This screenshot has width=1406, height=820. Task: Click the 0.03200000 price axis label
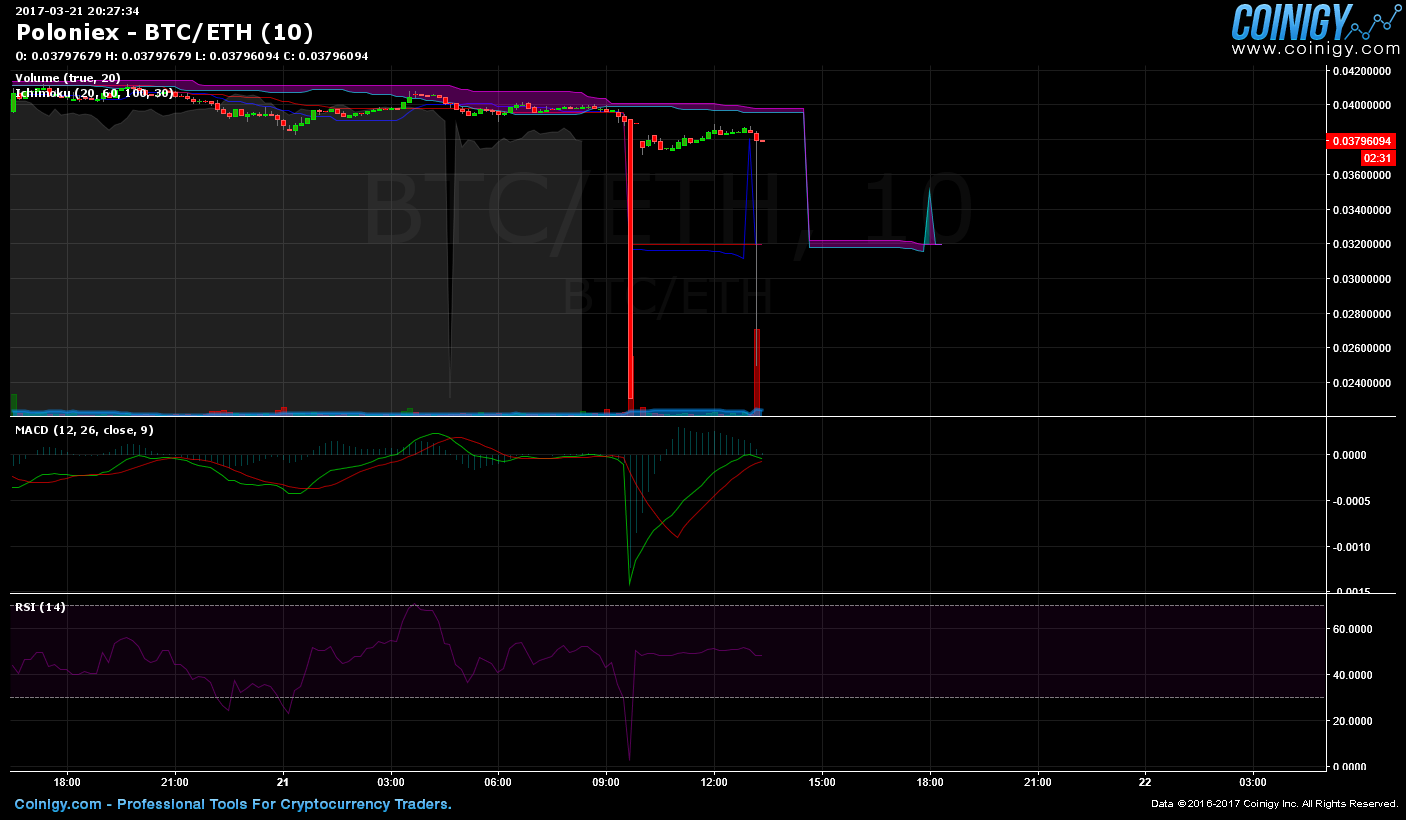(1362, 244)
